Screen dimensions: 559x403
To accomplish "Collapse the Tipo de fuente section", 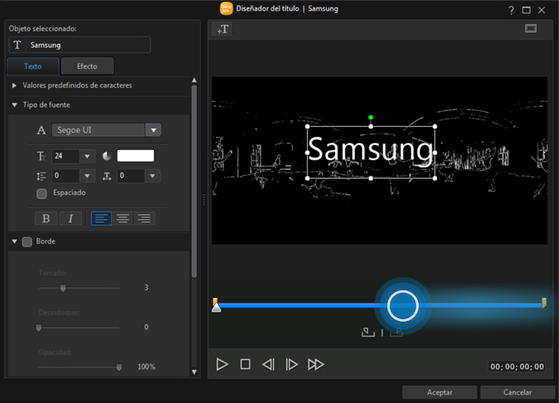I will (x=15, y=105).
